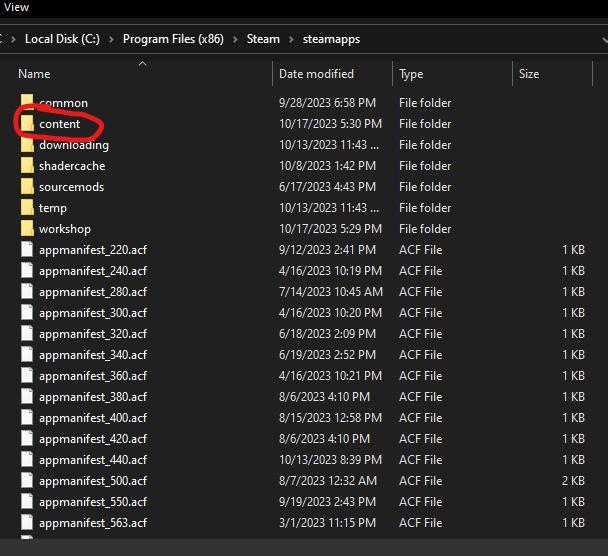Select the 'workshop' folder name
Viewport: 608px width, 556px height.
(x=65, y=229)
